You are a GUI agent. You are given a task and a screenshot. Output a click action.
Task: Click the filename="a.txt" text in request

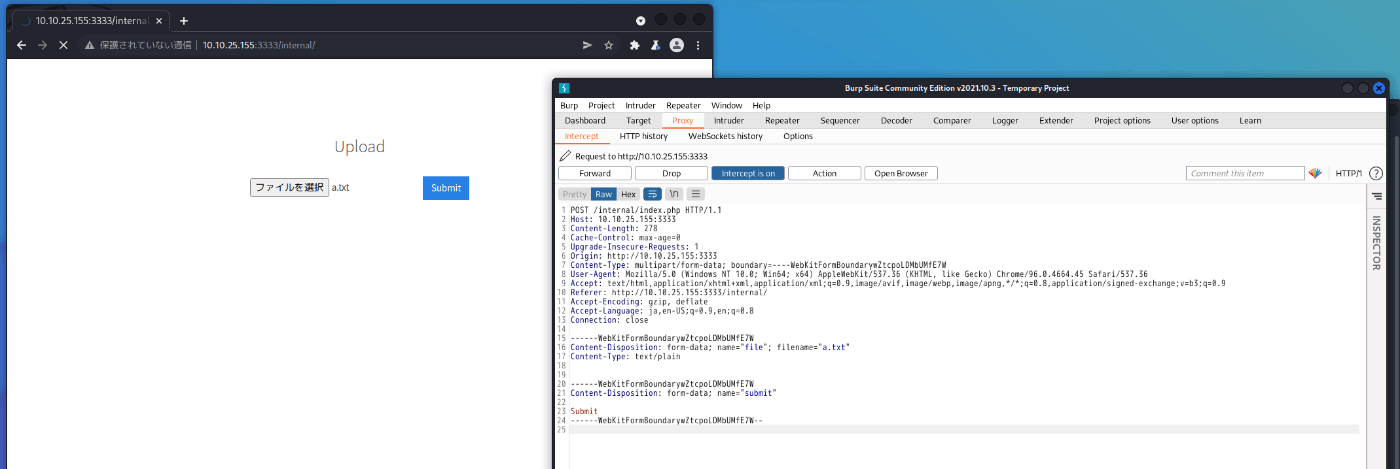tap(814, 347)
